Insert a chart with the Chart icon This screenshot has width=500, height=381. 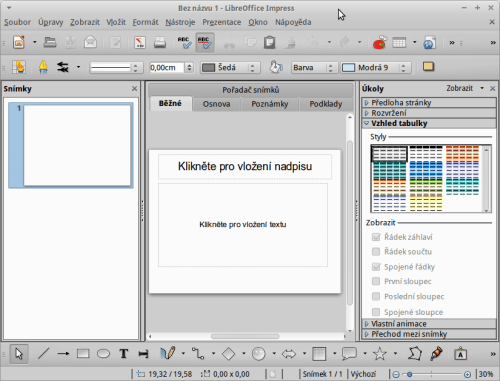[x=379, y=42]
